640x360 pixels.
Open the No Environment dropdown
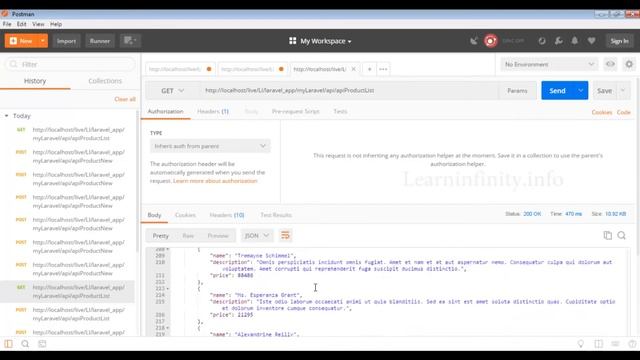coord(549,64)
